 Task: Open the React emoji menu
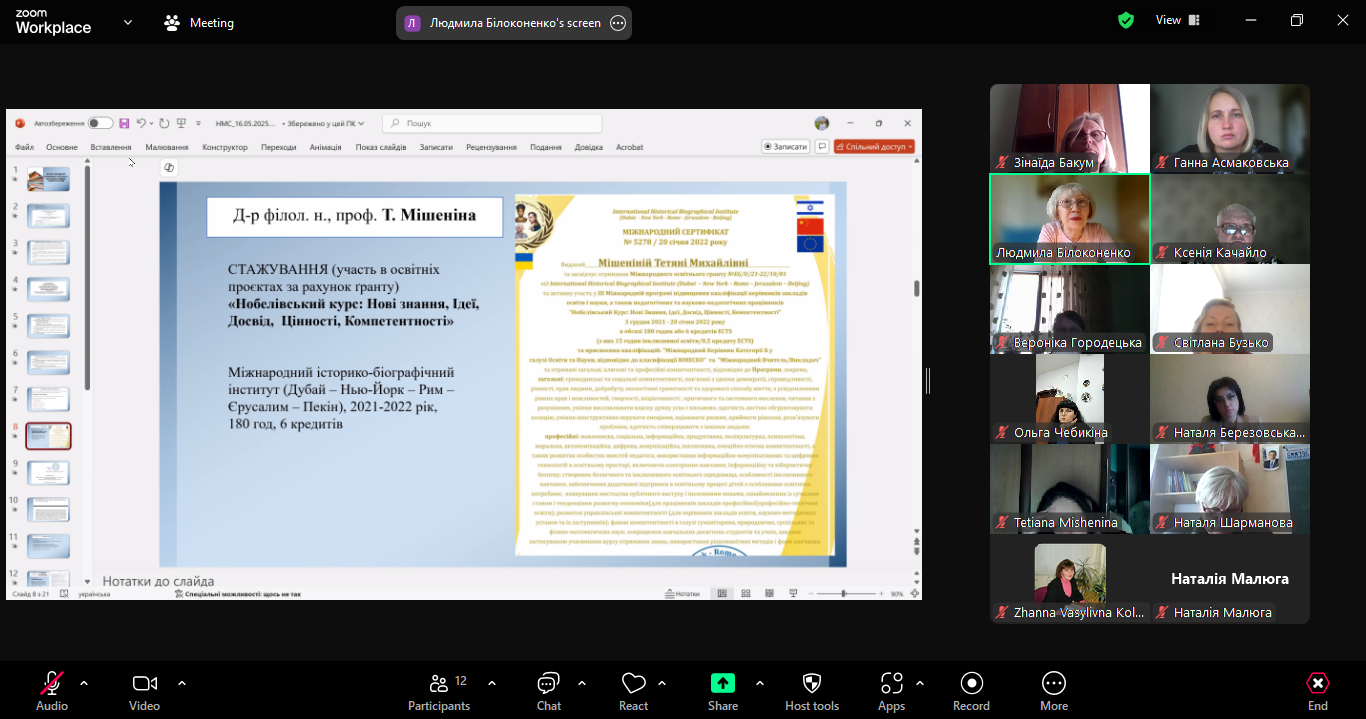click(633, 684)
